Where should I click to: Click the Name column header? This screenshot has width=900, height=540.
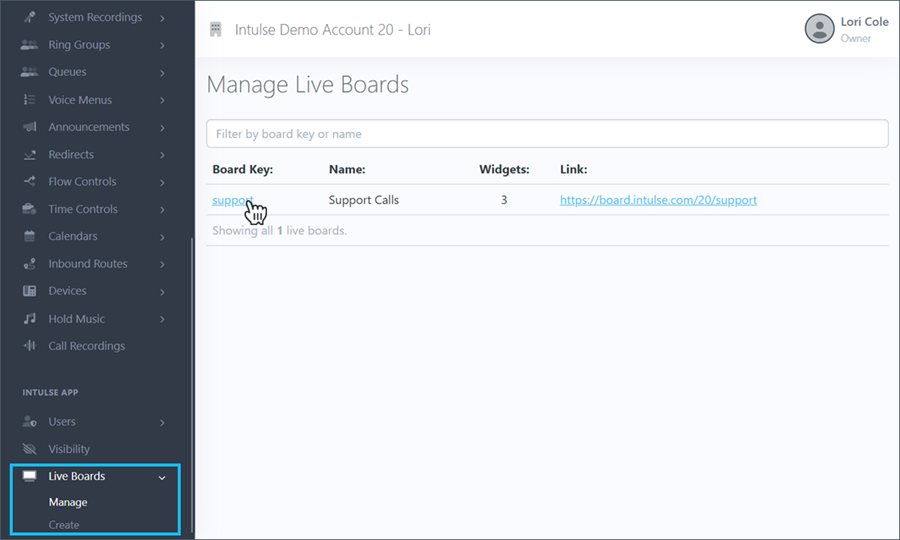pyautogui.click(x=347, y=169)
